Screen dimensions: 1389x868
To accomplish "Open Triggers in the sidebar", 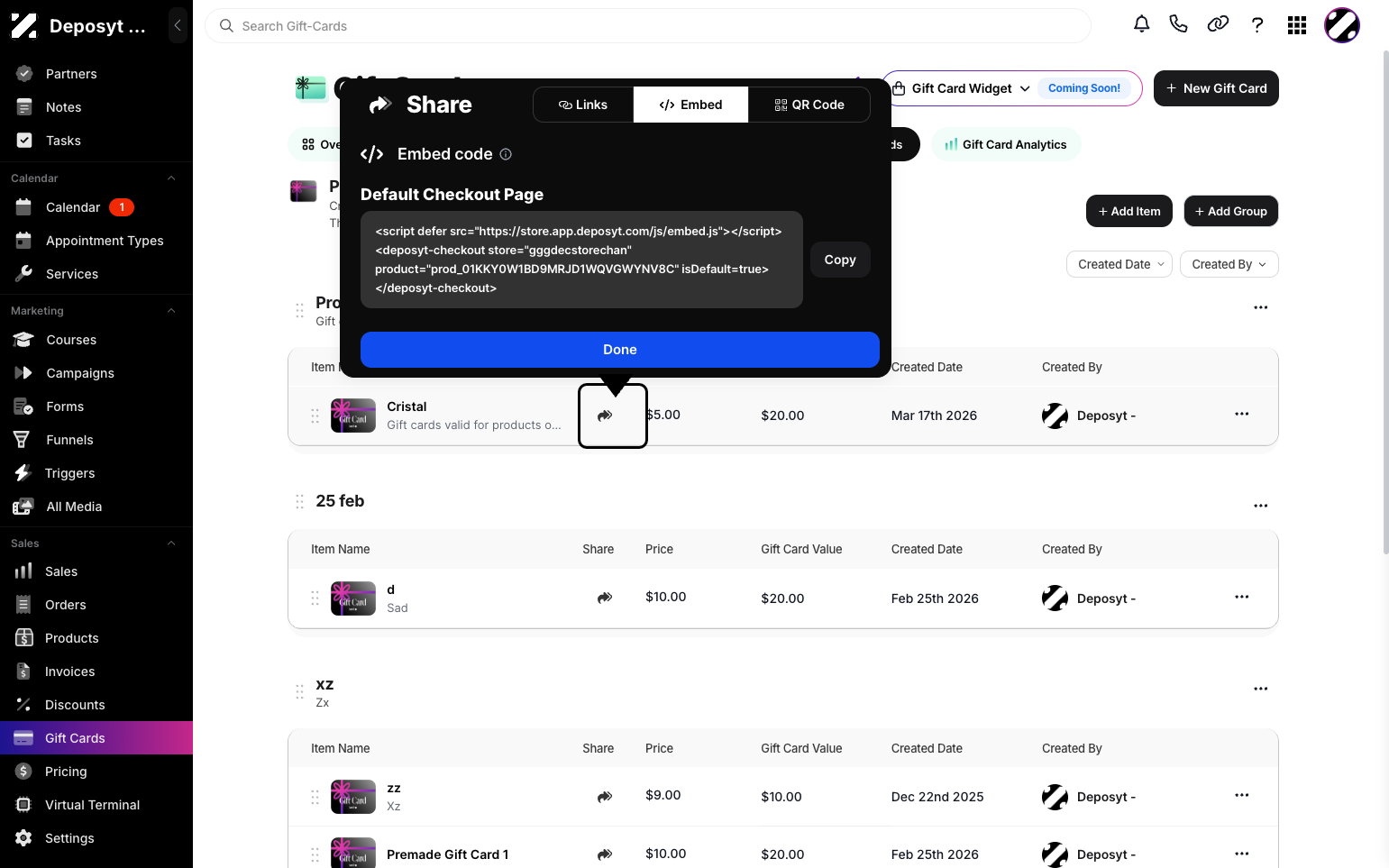I will [x=96, y=473].
